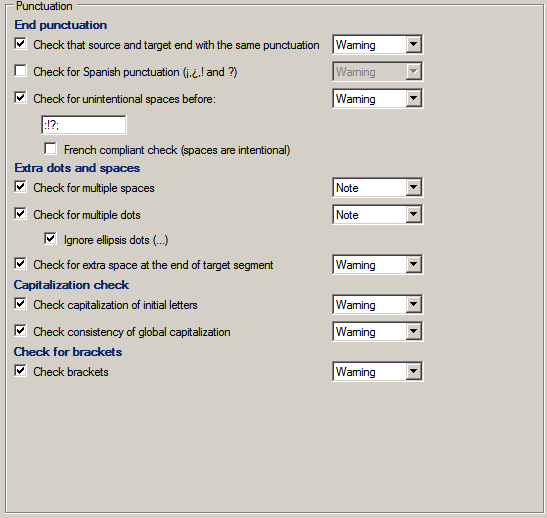Open severity dropdown for same end punctuation
Image resolution: width=547 pixels, height=518 pixels.
[x=377, y=45]
